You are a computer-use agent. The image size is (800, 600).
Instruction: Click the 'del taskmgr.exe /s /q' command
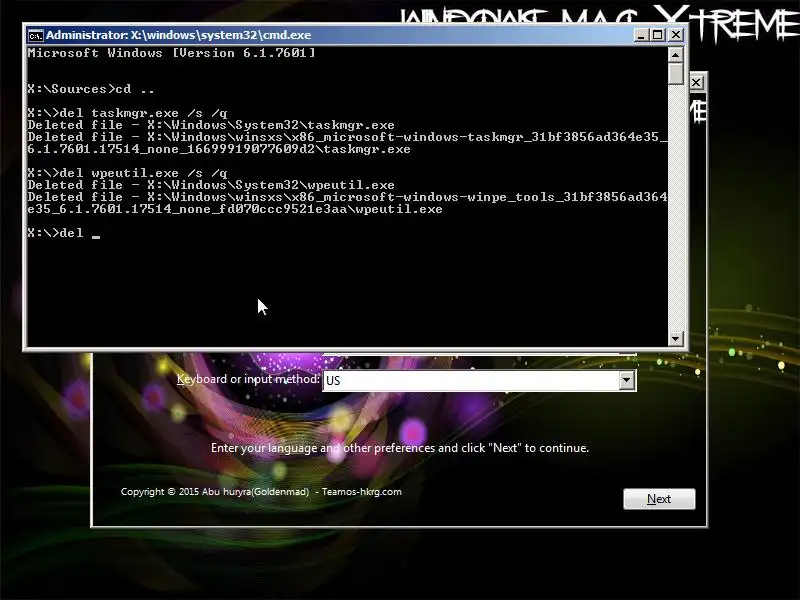(x=143, y=113)
